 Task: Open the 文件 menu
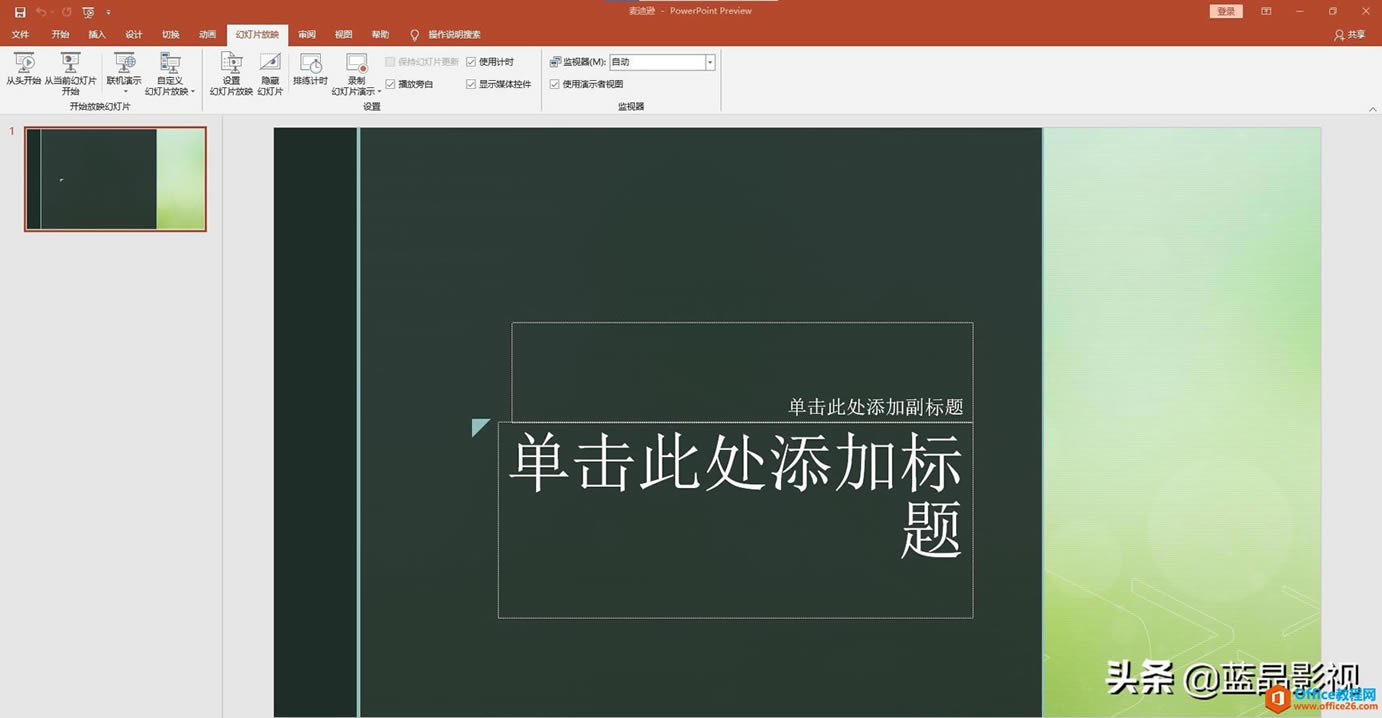click(20, 34)
